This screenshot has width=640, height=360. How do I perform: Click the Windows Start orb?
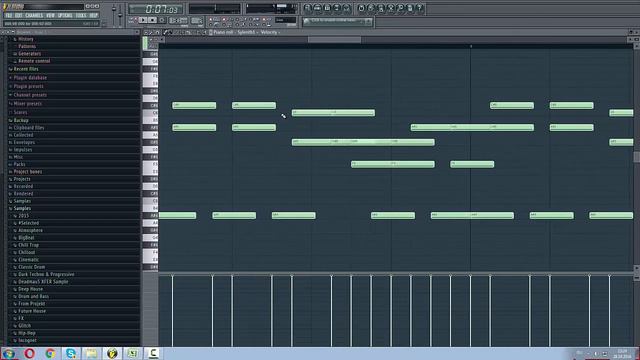[x=9, y=353]
